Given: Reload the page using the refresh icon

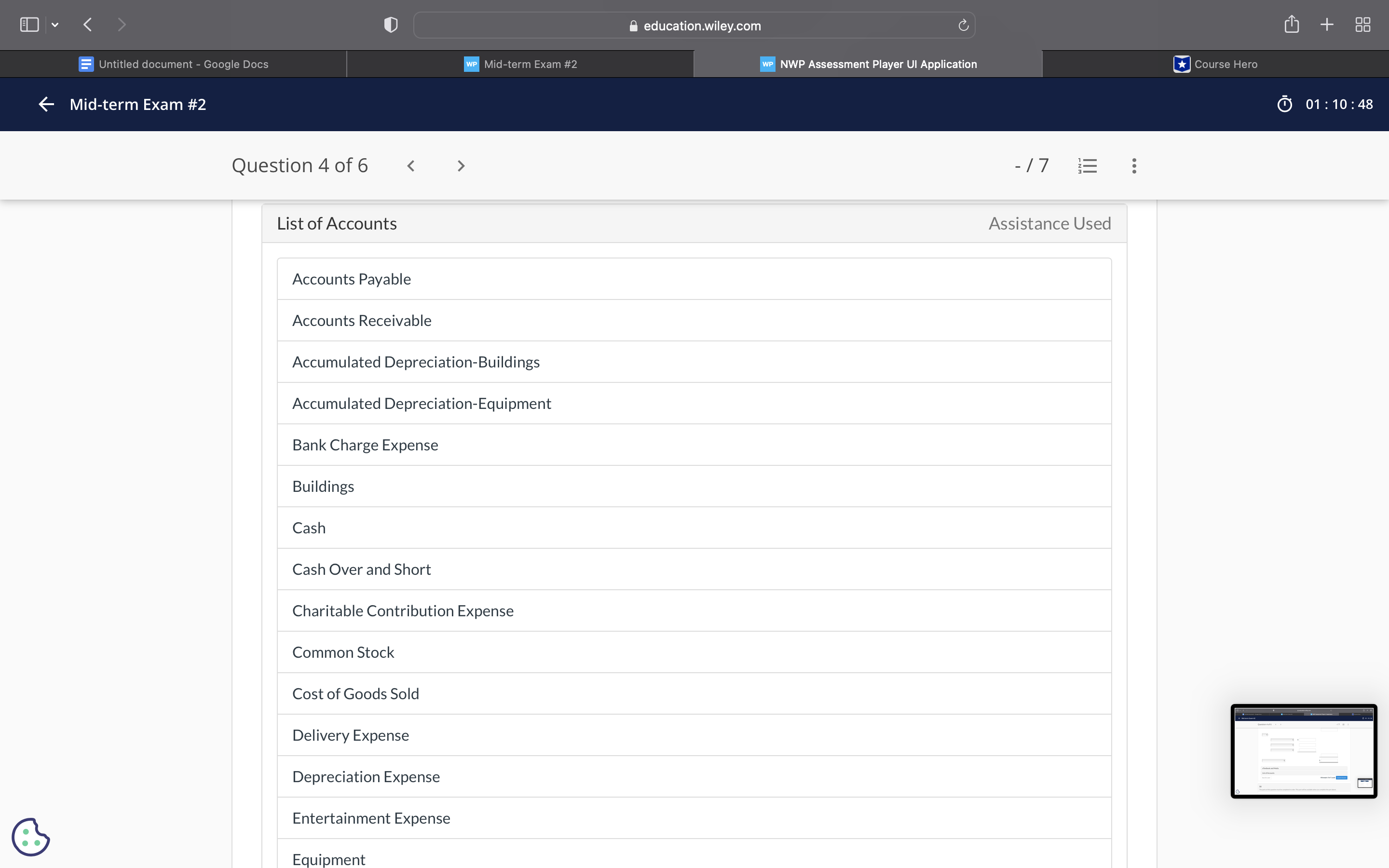Looking at the screenshot, I should point(962,25).
